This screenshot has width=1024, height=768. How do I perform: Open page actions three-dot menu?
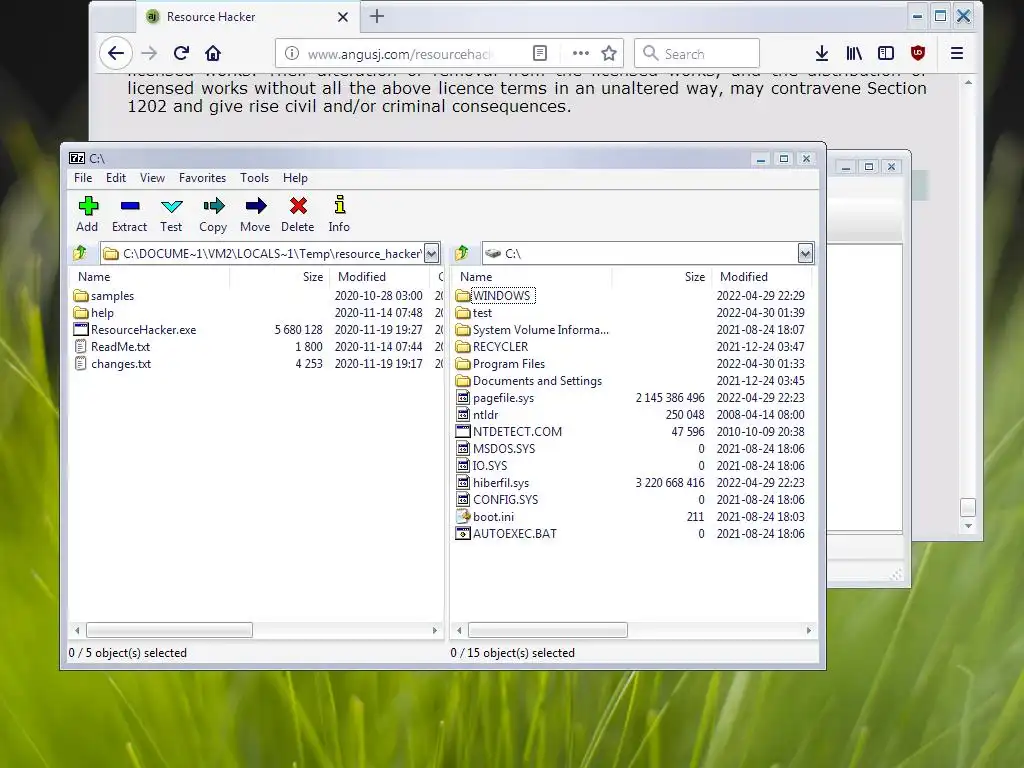click(x=581, y=53)
